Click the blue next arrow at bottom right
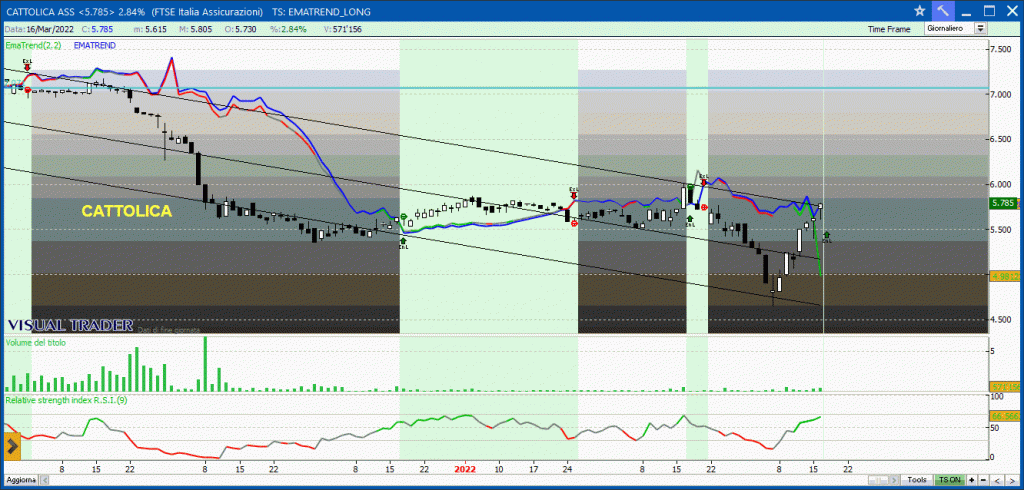Viewport: 1024px width, 490px height. click(1012, 480)
